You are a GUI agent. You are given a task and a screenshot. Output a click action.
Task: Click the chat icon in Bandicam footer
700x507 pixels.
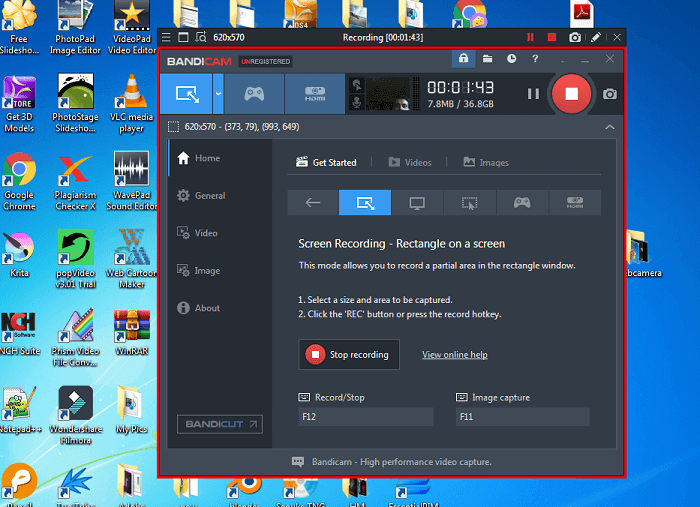click(x=298, y=461)
